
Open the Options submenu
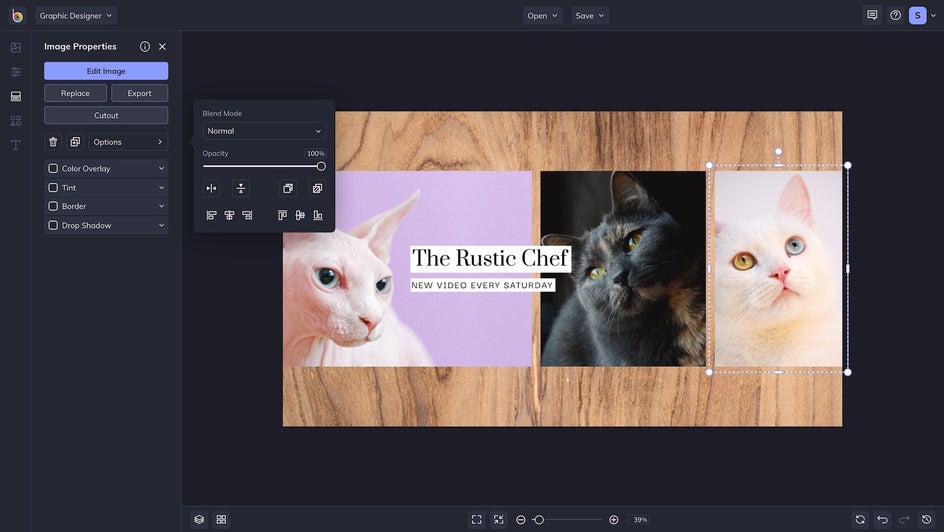tap(128, 142)
